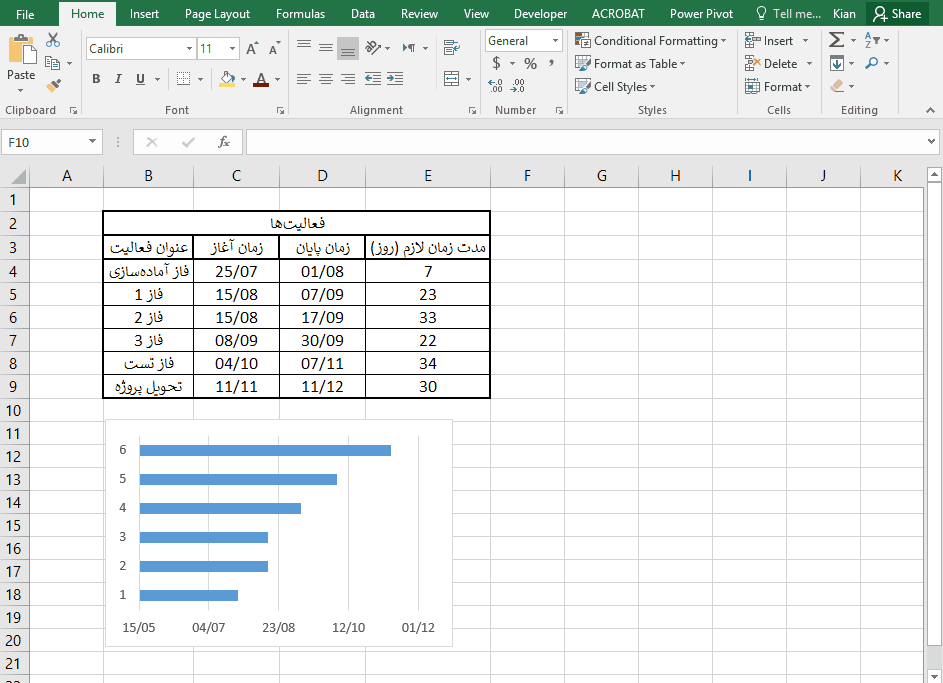Toggle Center horizontal alignment
Screen dimensions: 943x683
tap(326, 79)
